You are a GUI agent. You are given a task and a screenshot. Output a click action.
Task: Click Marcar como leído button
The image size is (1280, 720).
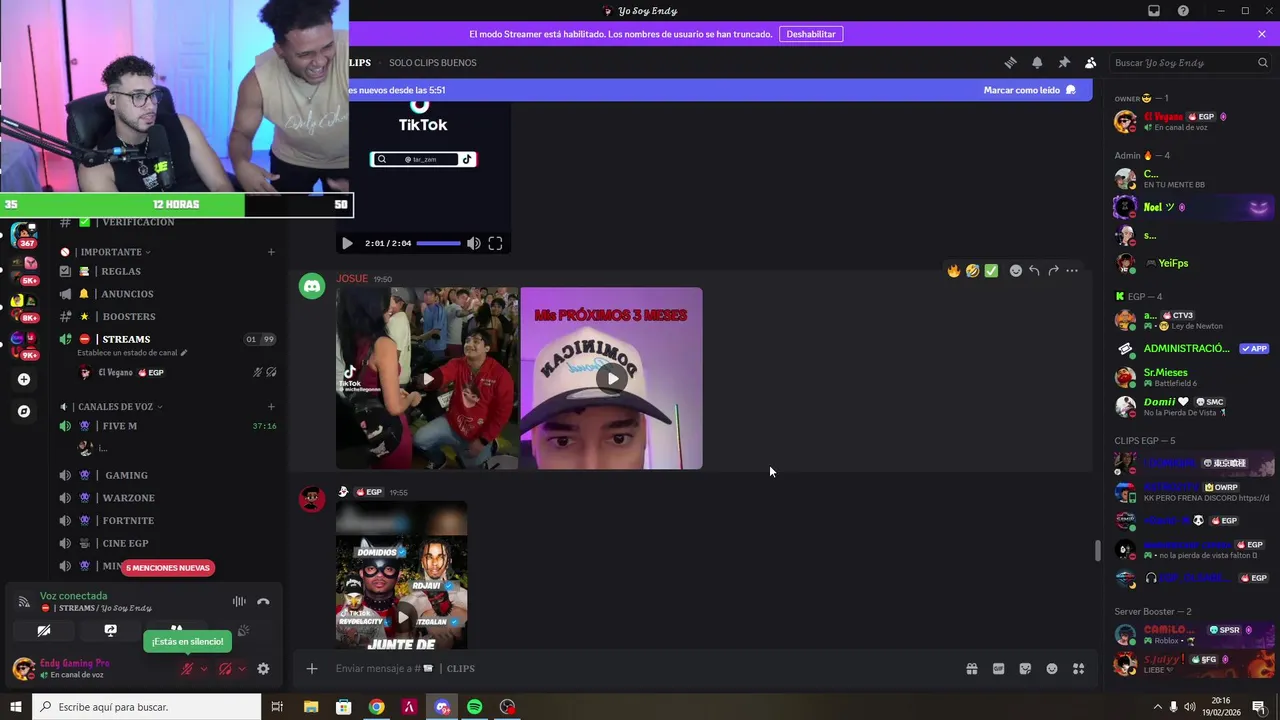[1029, 90]
